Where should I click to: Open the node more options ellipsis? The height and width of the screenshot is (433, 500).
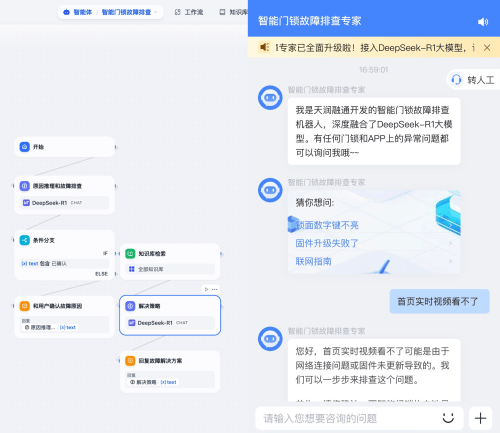coord(215,289)
